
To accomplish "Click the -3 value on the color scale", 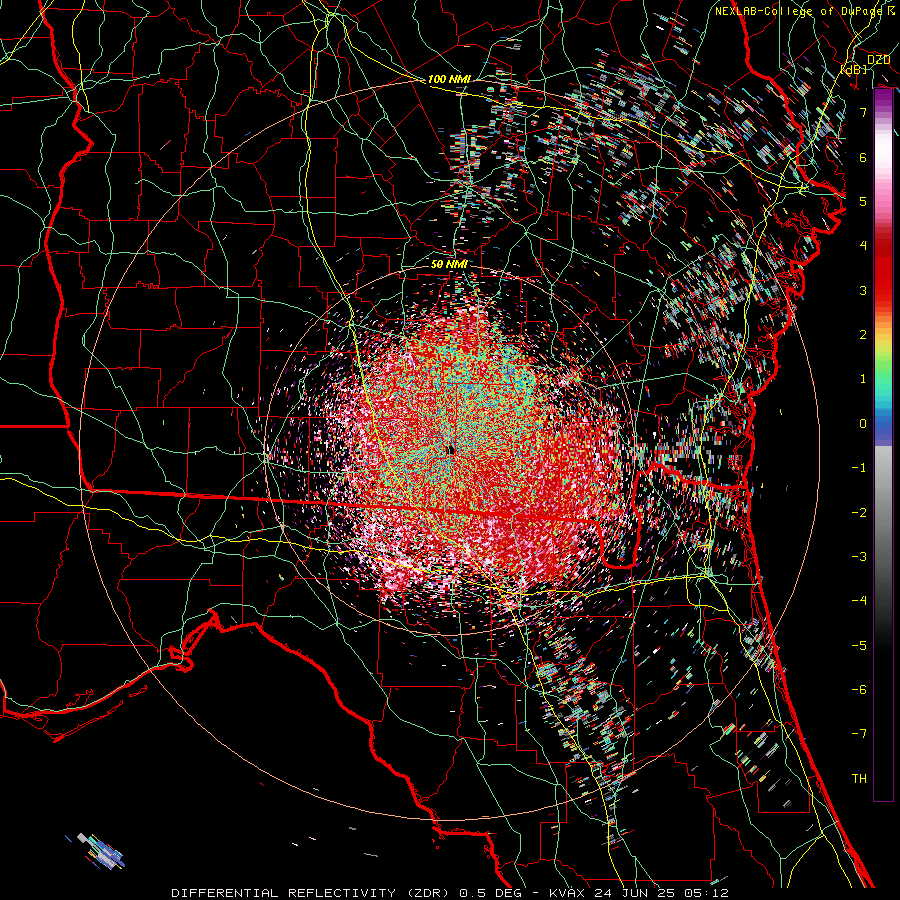I will (x=859, y=557).
